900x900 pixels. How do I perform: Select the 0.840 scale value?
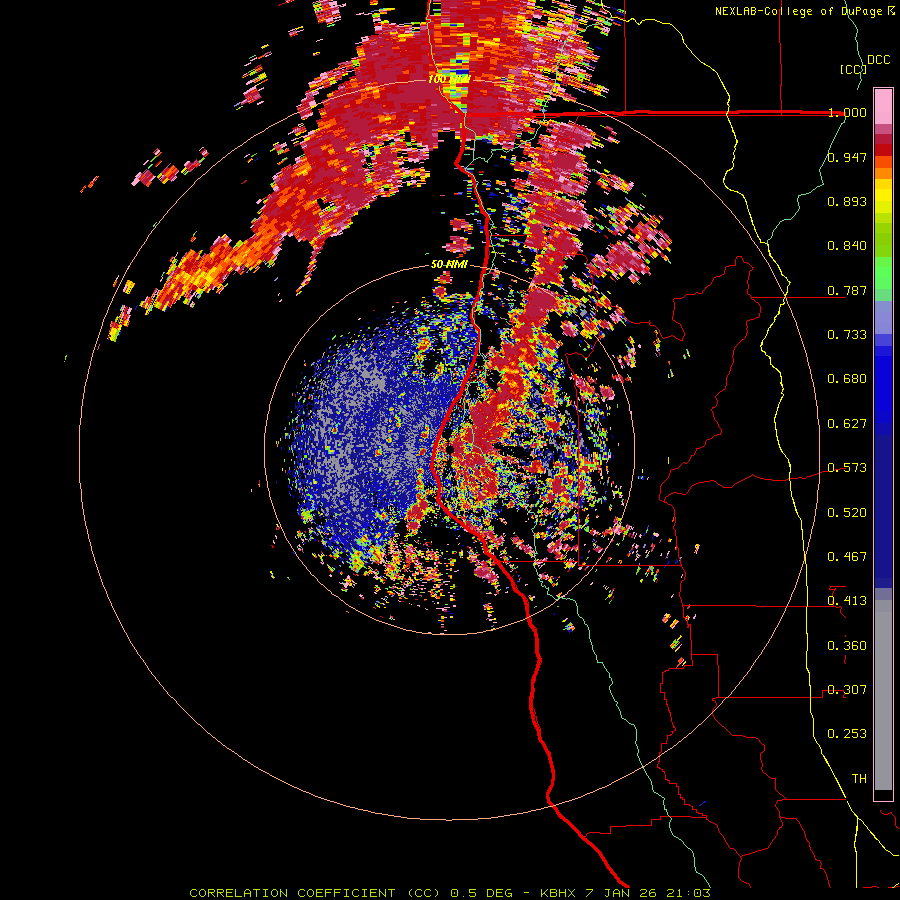(847, 246)
